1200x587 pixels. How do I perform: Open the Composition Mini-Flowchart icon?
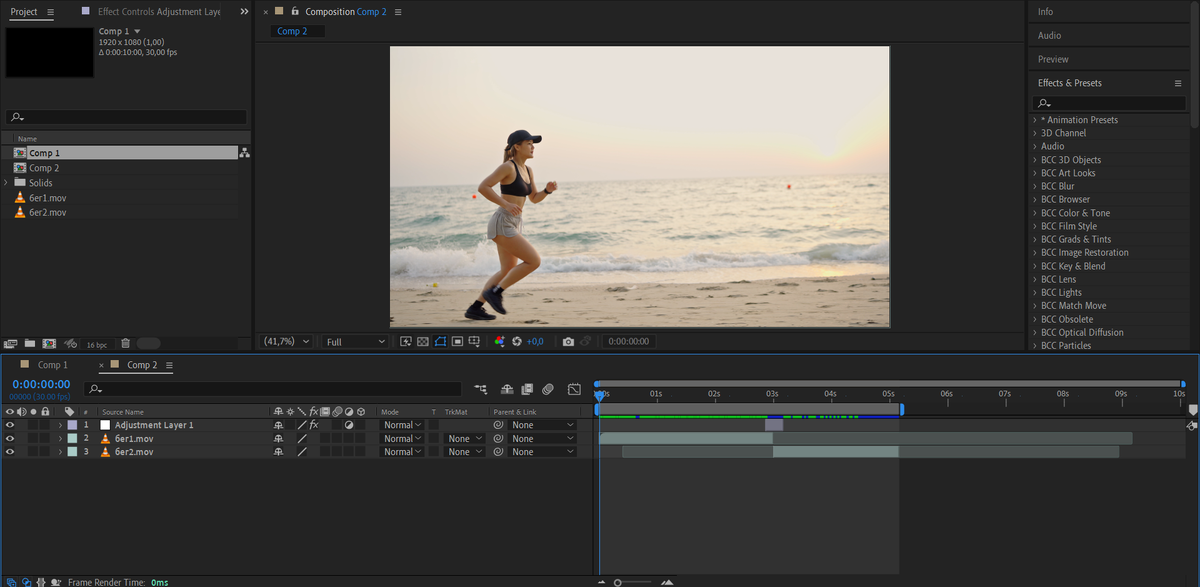point(481,389)
